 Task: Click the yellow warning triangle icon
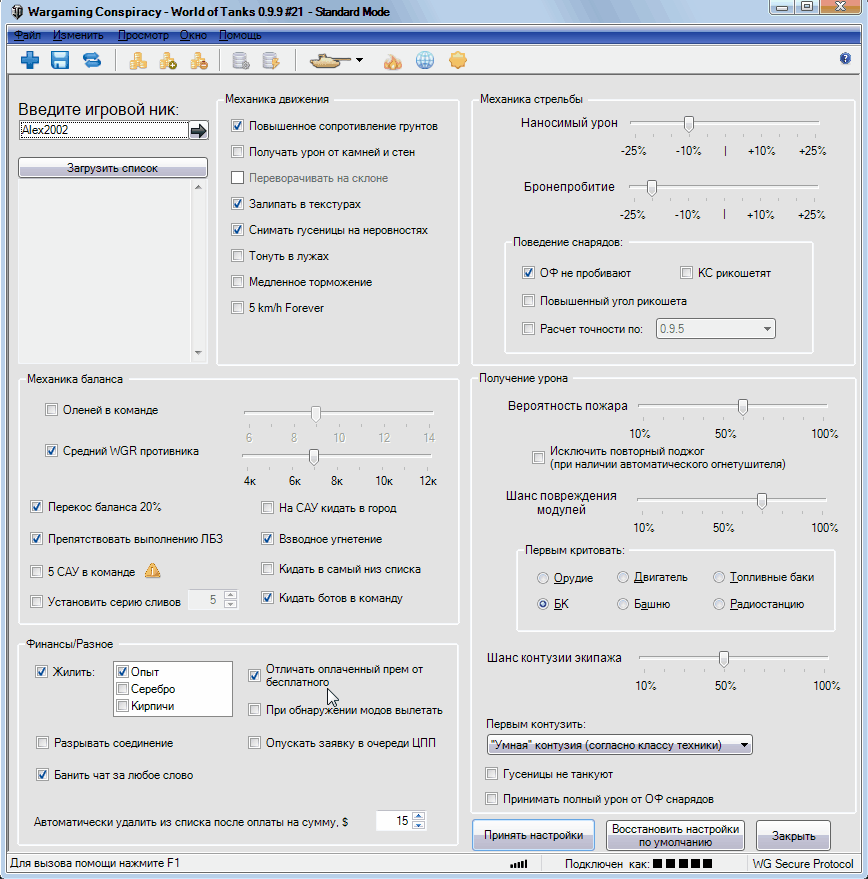pos(152,572)
